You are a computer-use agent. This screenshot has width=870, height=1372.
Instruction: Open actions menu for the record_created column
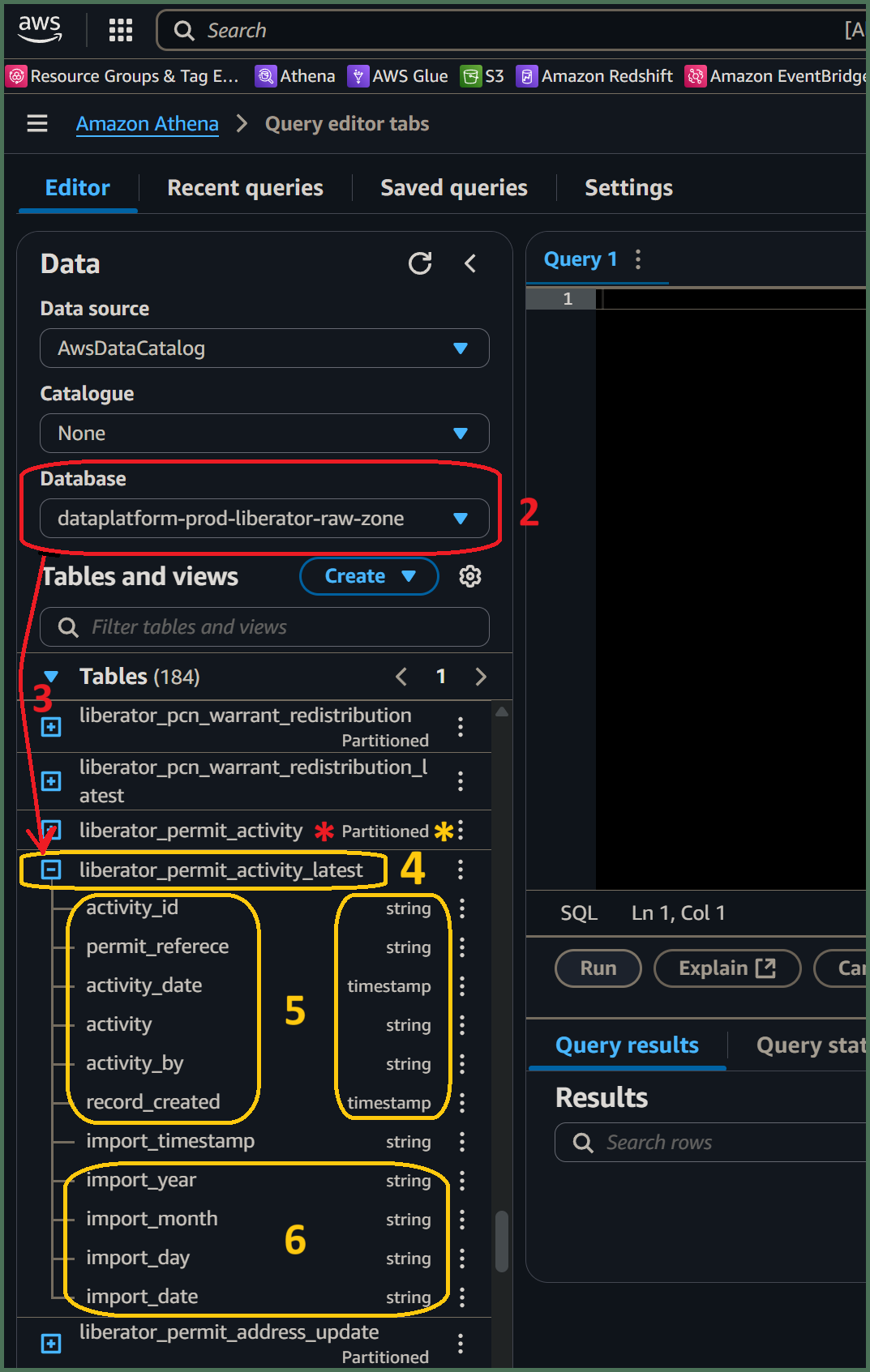[462, 1103]
